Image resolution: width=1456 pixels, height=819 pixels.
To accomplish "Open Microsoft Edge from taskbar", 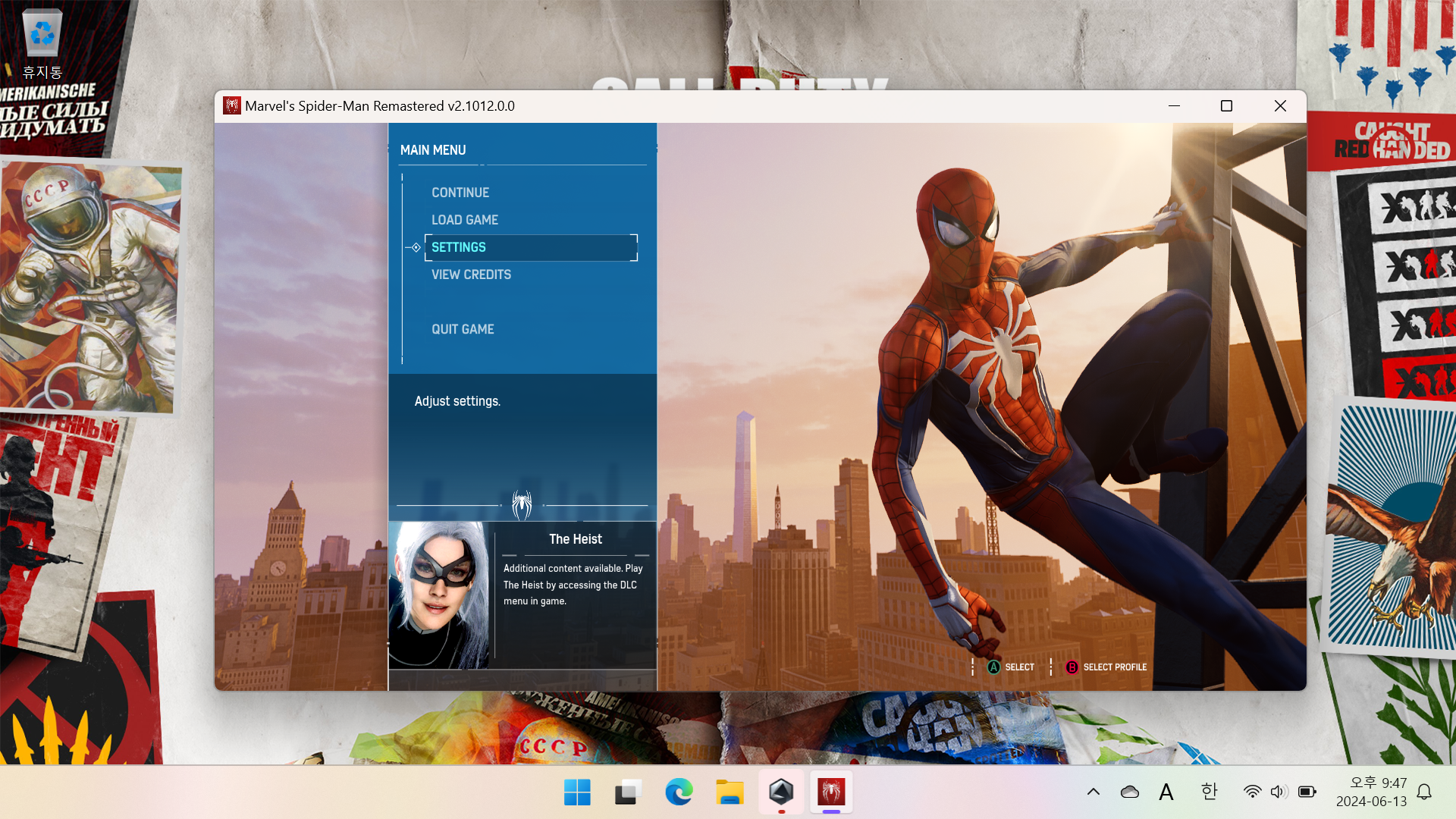I will (x=679, y=792).
